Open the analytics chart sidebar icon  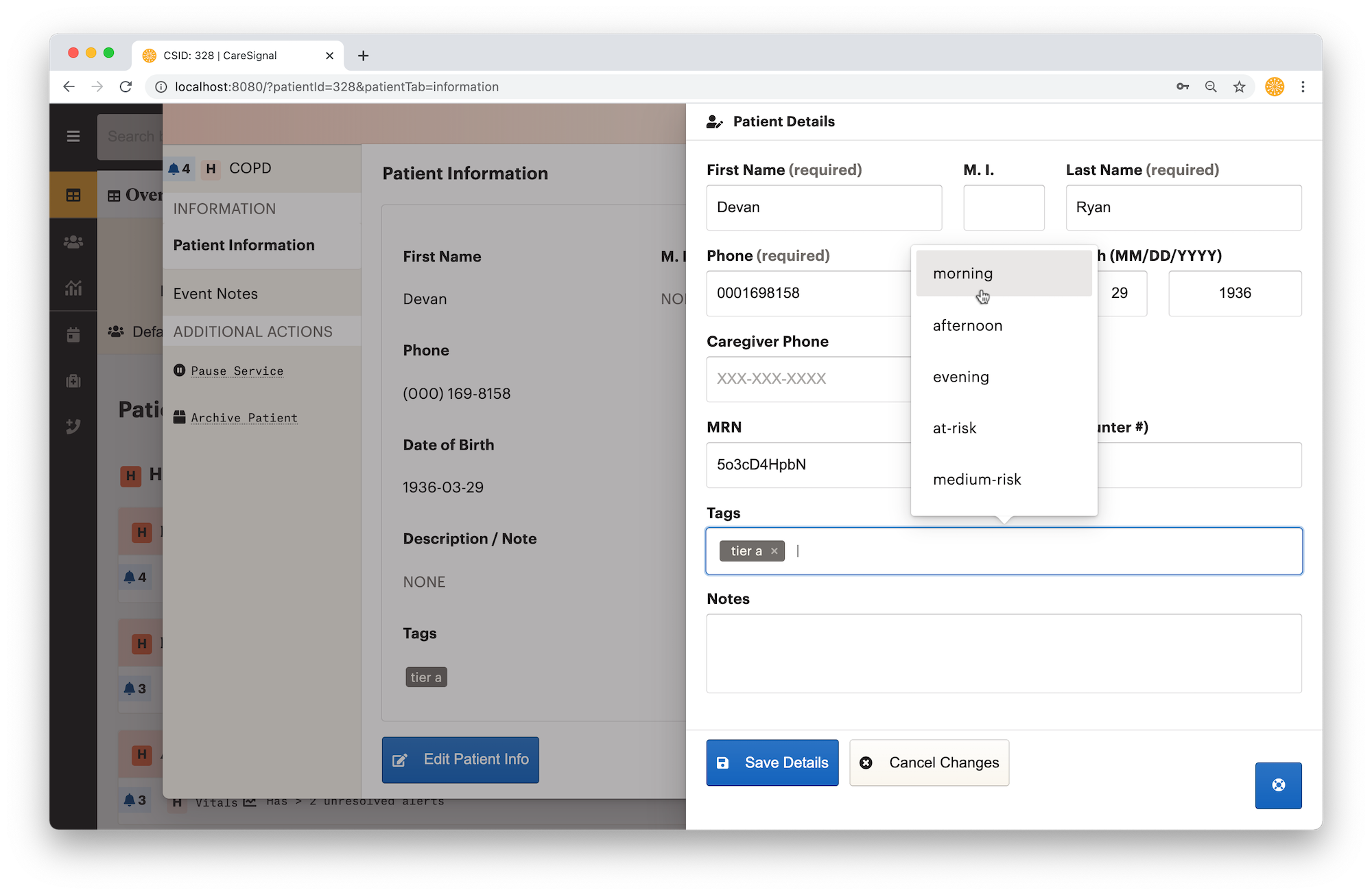73,288
